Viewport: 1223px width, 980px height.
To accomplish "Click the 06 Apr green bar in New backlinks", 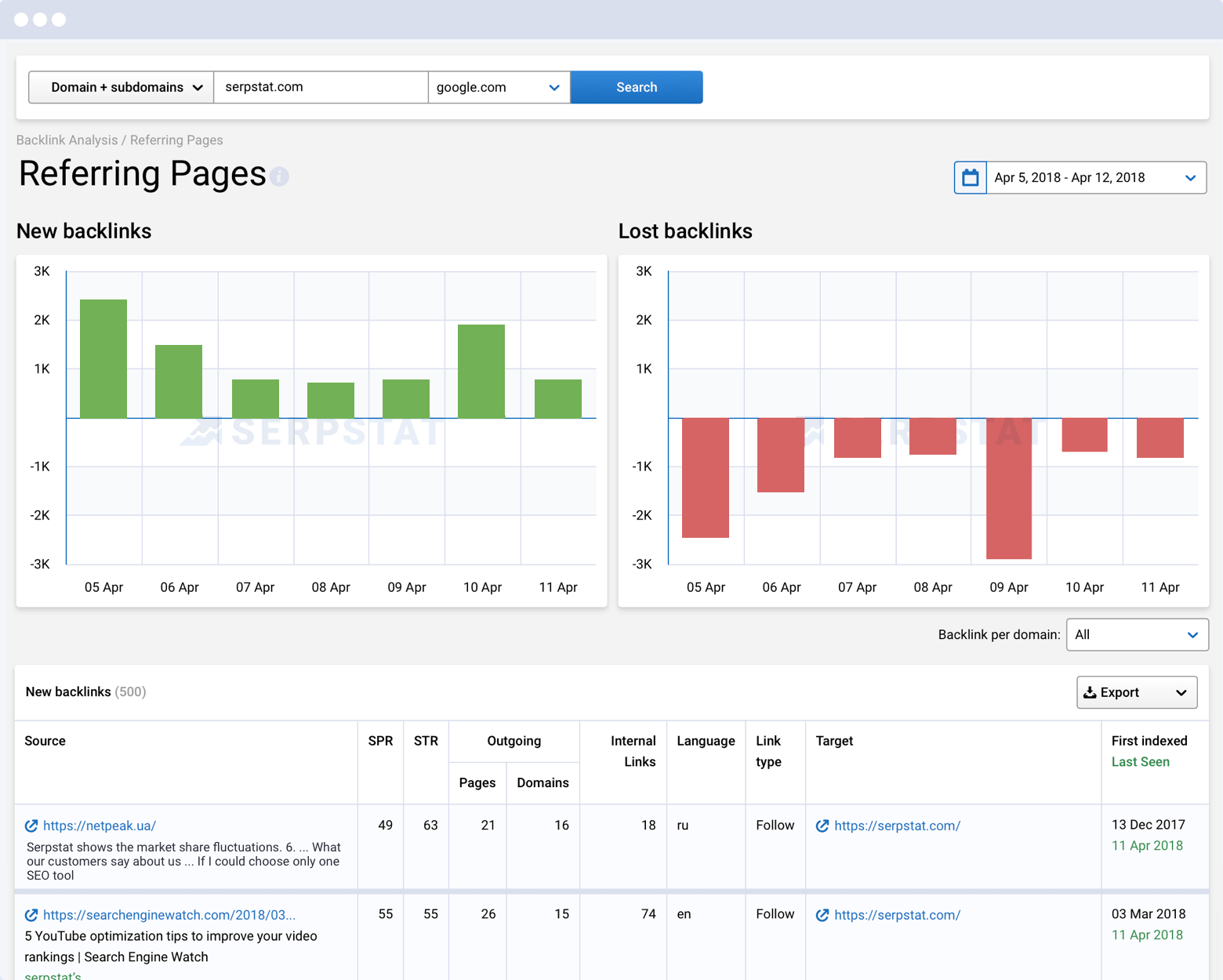I will click(179, 381).
